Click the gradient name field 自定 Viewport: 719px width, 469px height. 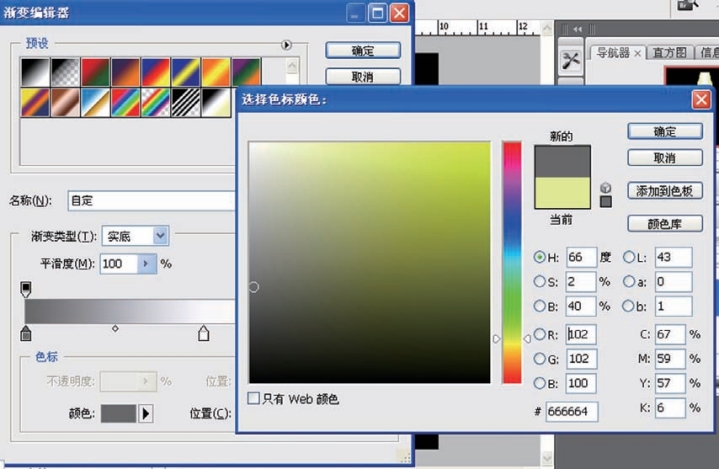coord(151,201)
